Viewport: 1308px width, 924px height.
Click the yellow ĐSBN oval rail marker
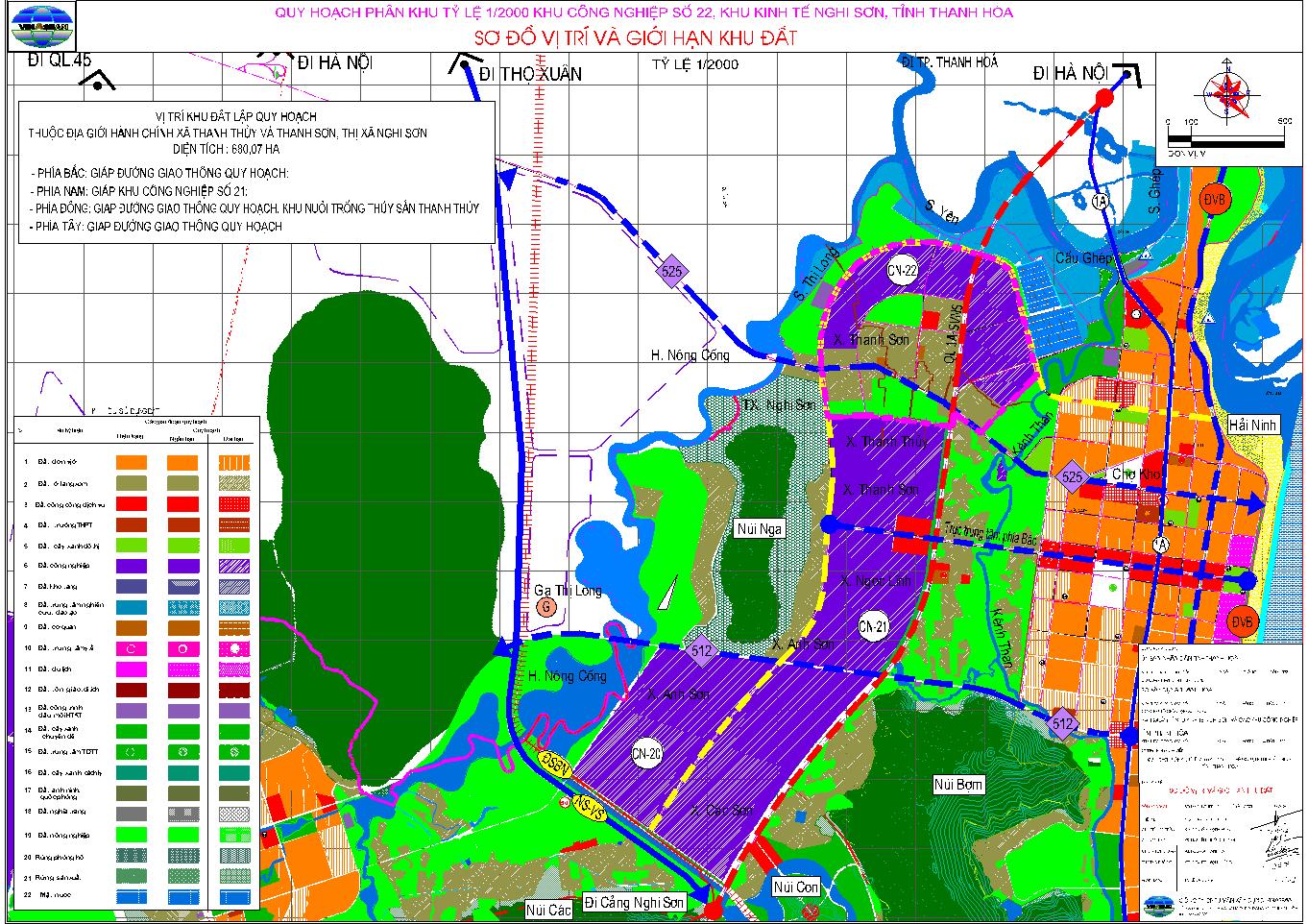[x=555, y=766]
